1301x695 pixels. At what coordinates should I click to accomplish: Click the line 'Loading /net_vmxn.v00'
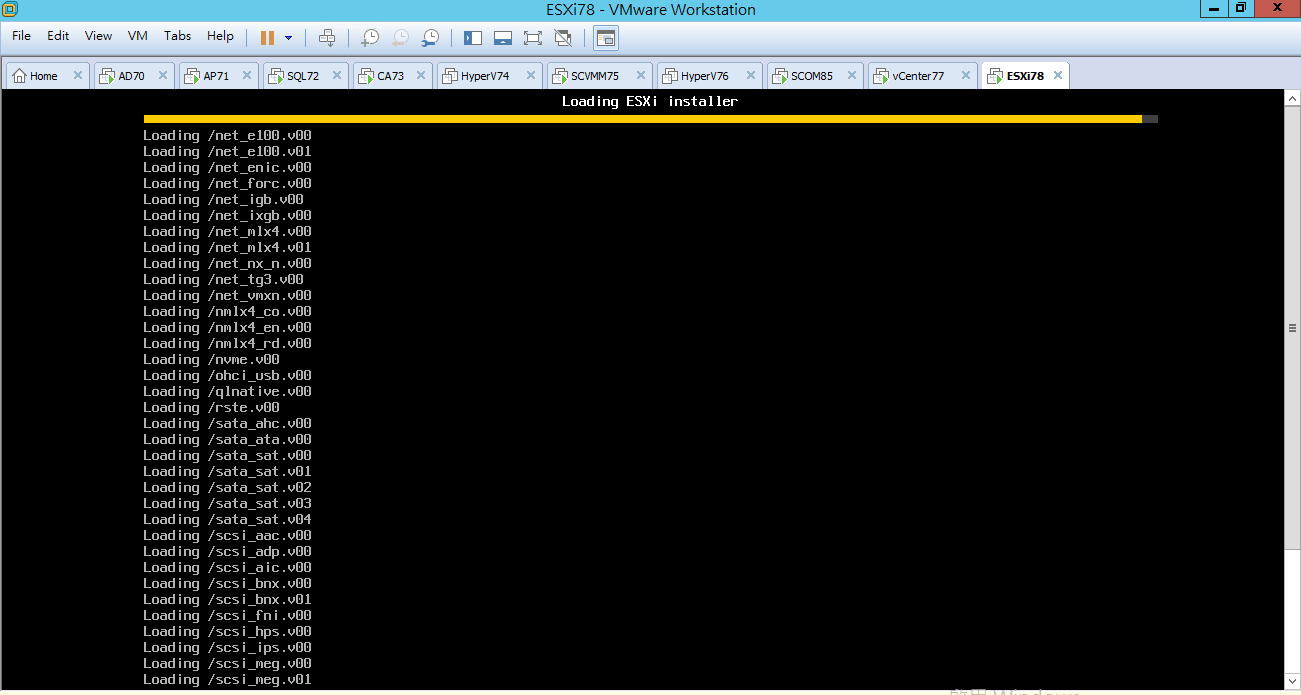(227, 295)
